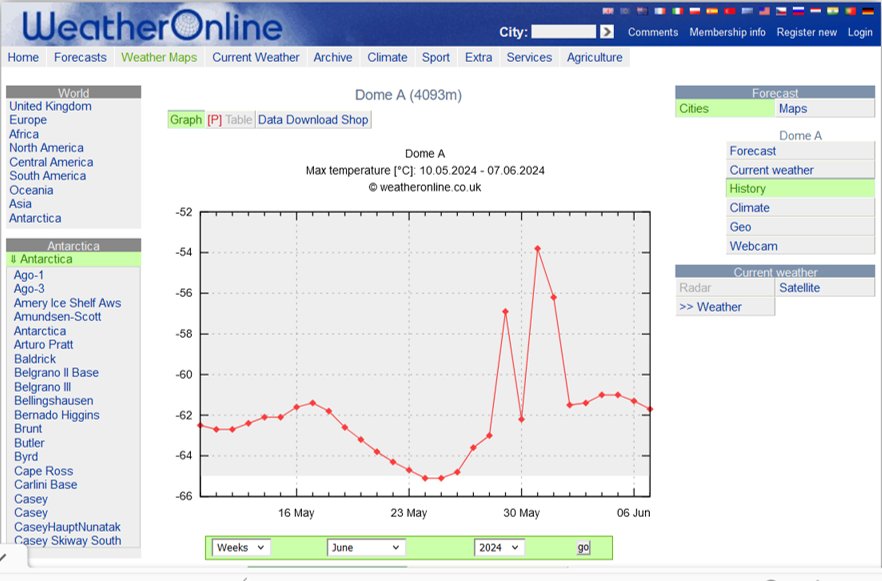Go to Current Weather menu
Screen dimensions: 882x581
tap(256, 57)
